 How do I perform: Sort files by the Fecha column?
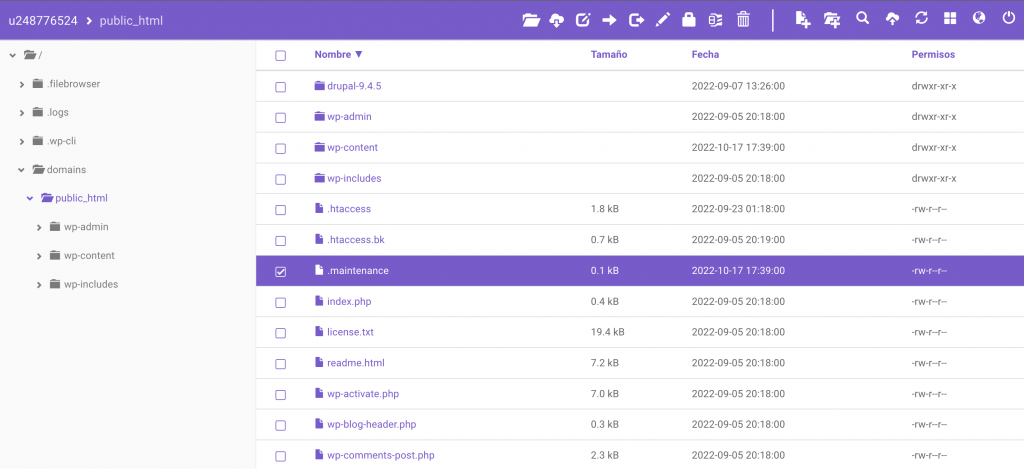pyautogui.click(x=705, y=54)
